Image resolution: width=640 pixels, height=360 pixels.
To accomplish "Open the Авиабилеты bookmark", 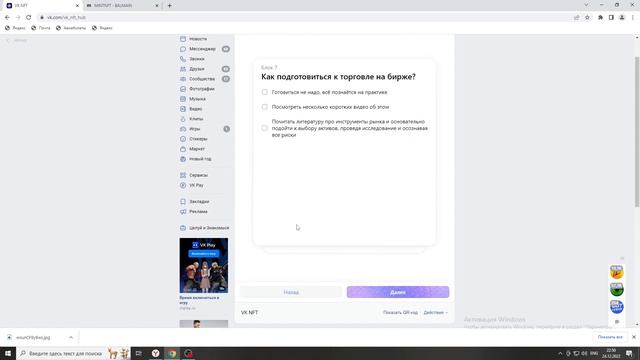I will click(71, 28).
